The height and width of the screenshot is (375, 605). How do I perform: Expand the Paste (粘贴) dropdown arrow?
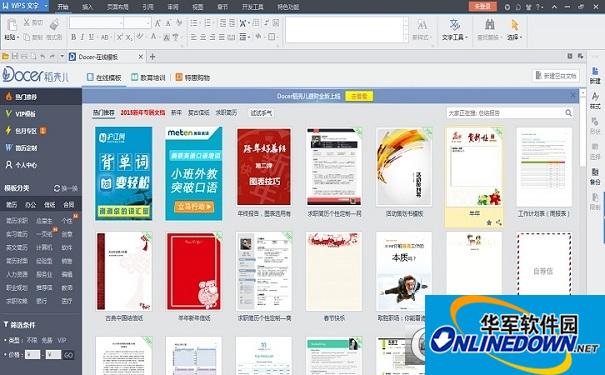tap(18, 37)
